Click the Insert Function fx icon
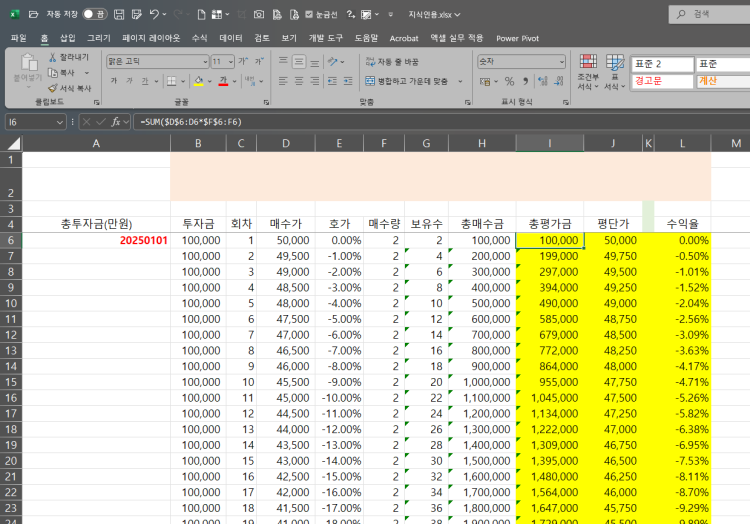Screen dimensions: 750x524 click(117, 122)
